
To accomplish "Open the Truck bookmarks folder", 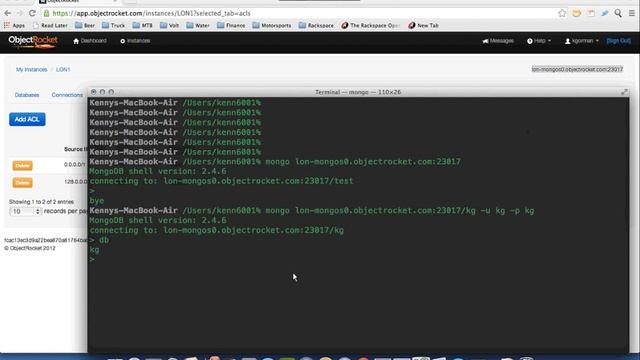I will point(113,25).
